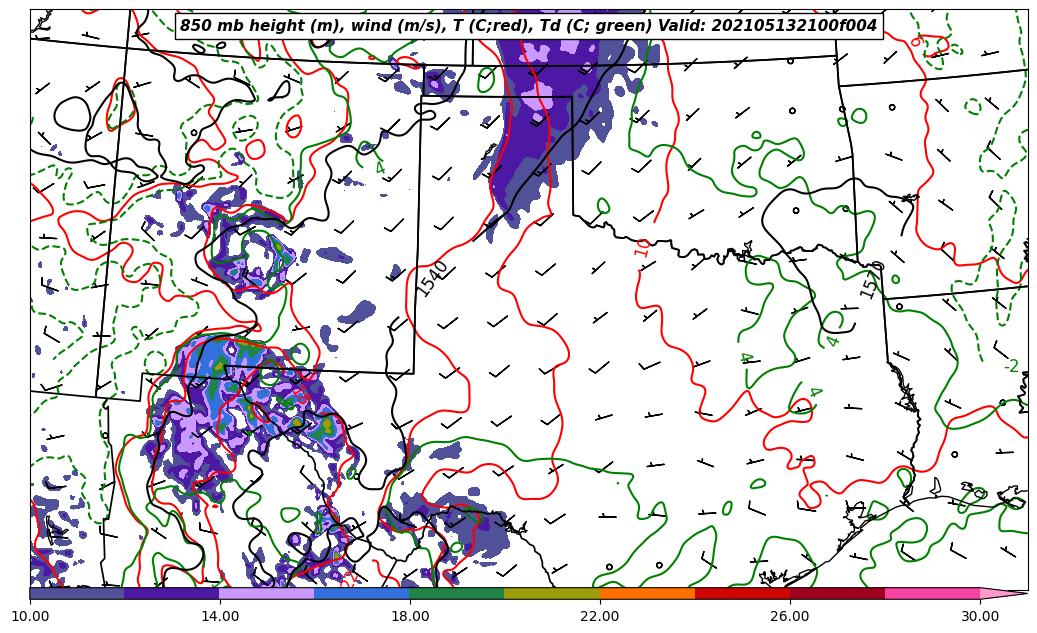Click the 10–12 slate-blue colorbar segment
Viewport: 1037px width, 633px height.
coord(77,593)
